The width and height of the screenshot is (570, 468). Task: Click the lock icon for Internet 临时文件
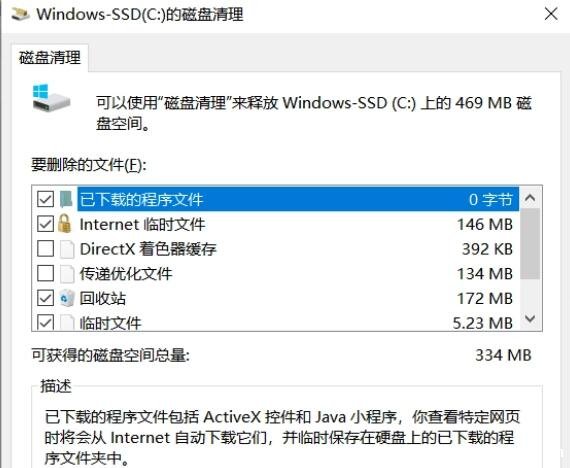coord(65,224)
